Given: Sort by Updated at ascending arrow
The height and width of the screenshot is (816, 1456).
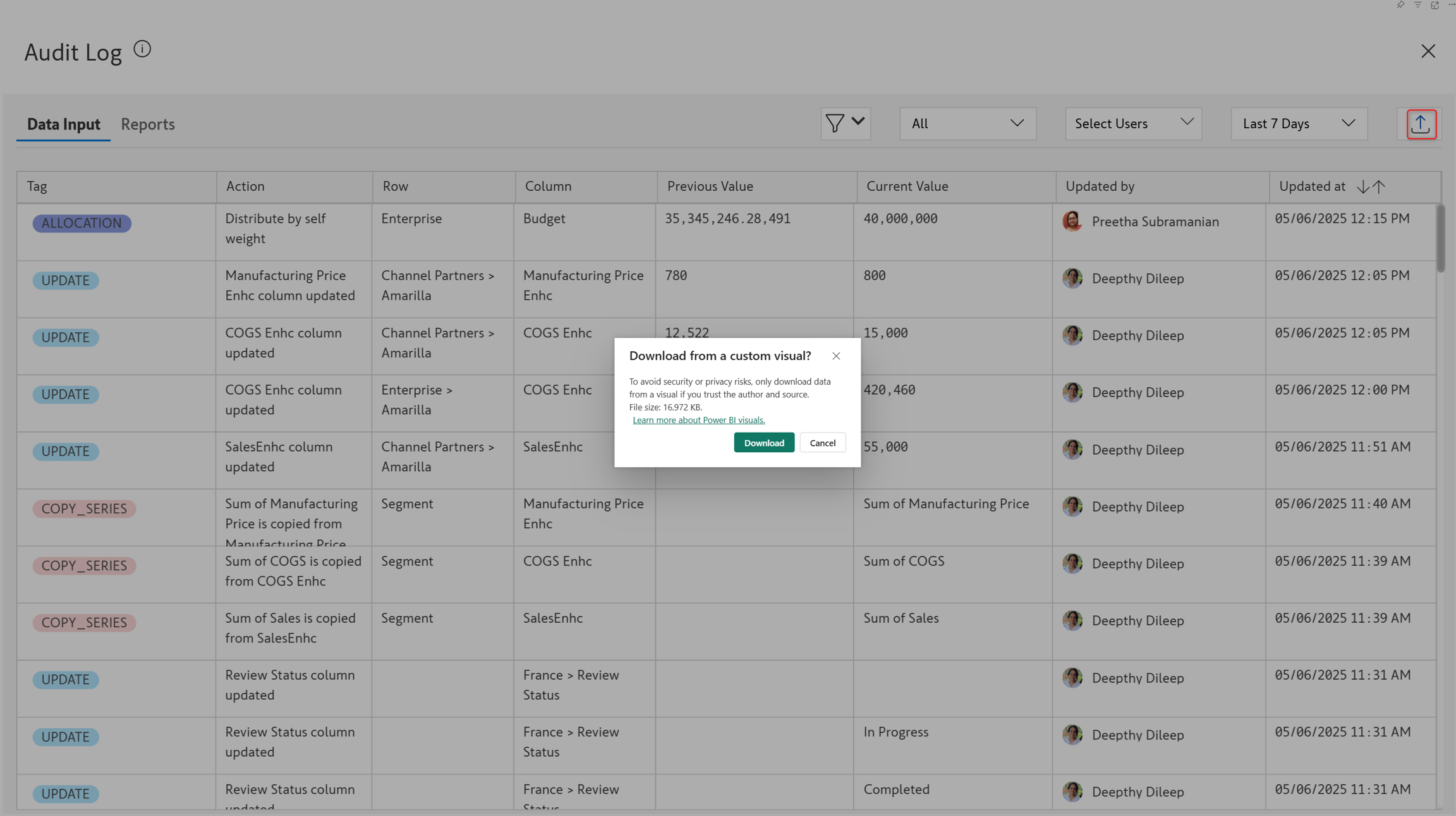Looking at the screenshot, I should 1380,187.
